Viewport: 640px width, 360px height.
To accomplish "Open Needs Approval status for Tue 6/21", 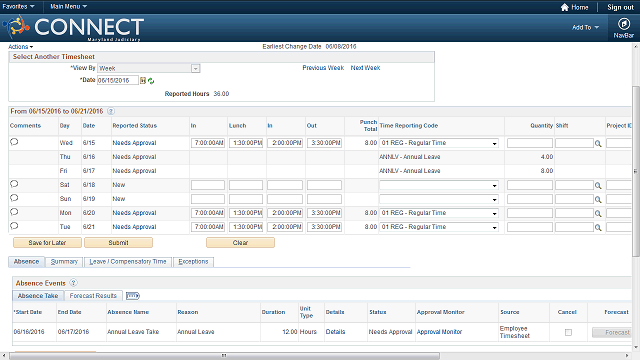I will click(x=134, y=227).
